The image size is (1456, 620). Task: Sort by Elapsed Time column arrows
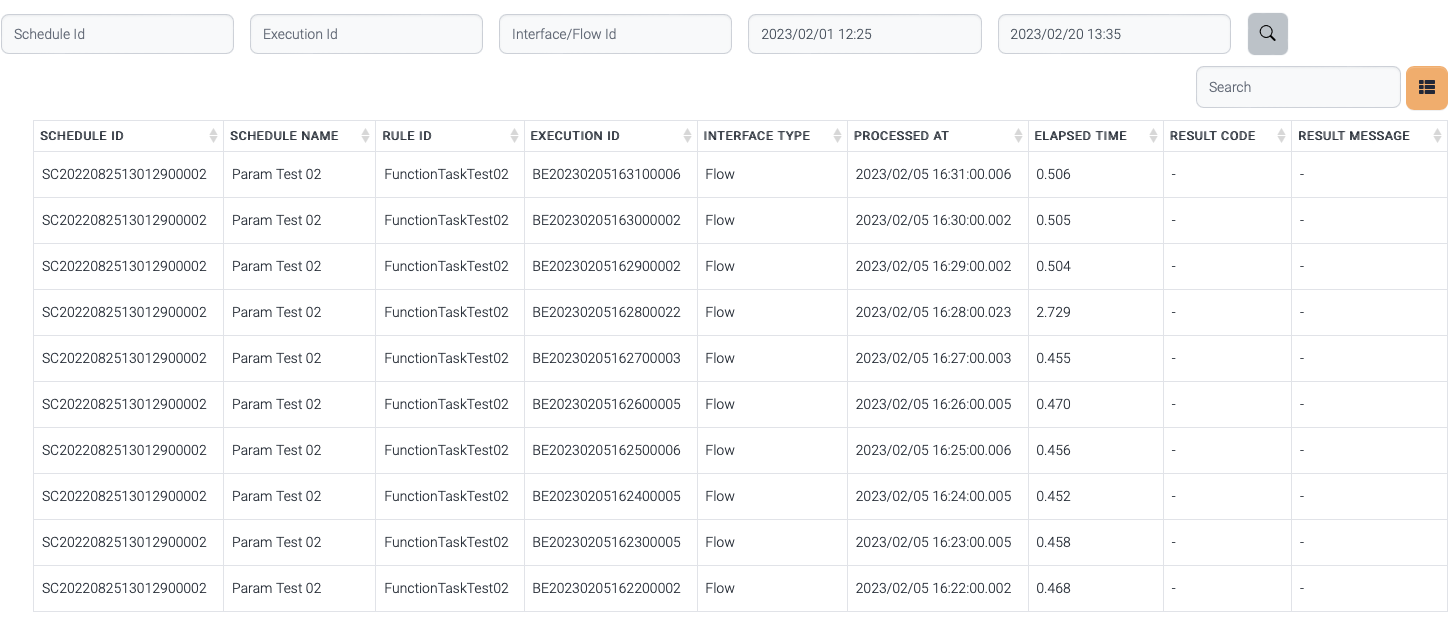pos(1153,136)
